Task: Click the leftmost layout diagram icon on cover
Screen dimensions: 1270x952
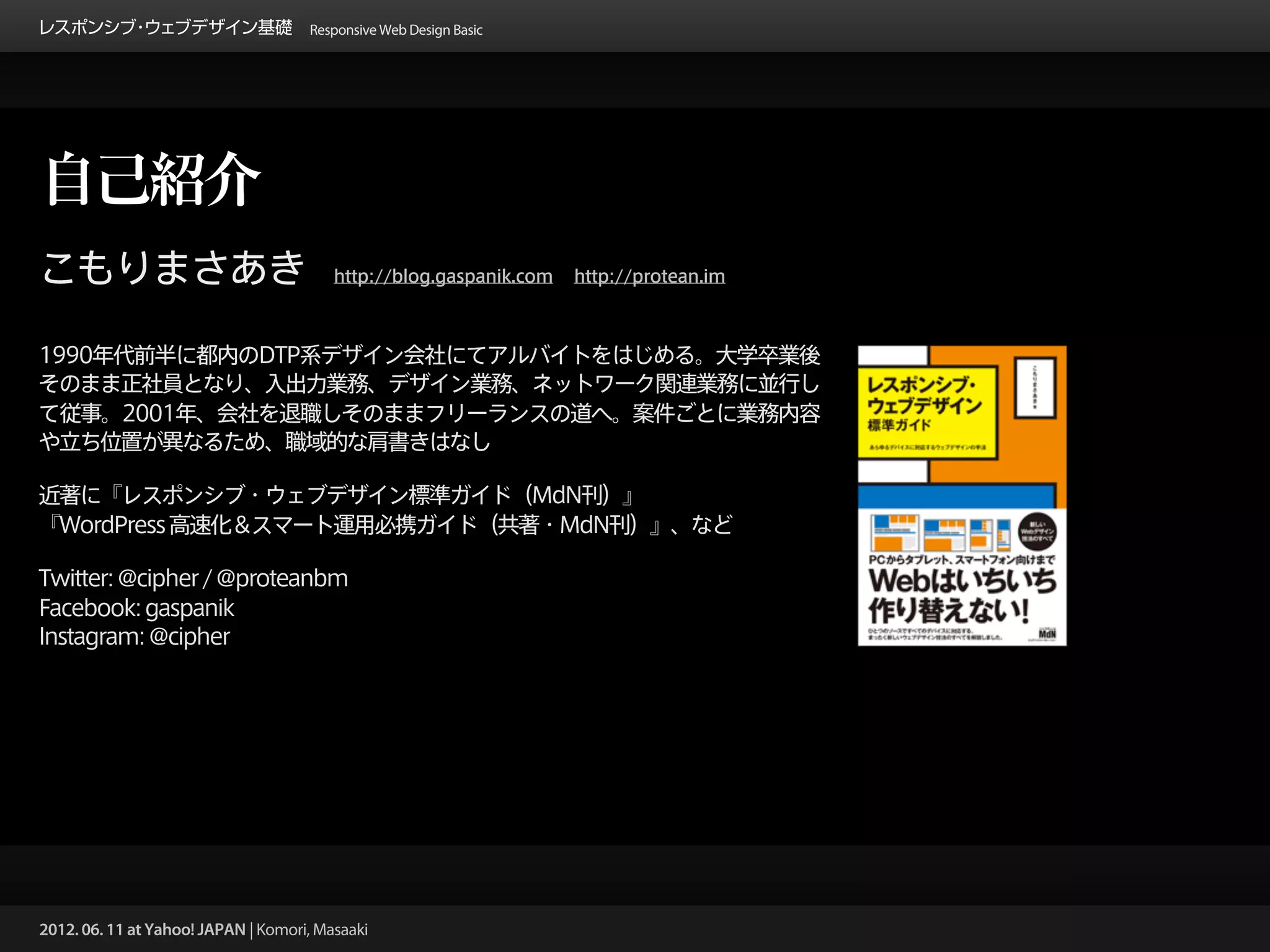Action: [894, 532]
